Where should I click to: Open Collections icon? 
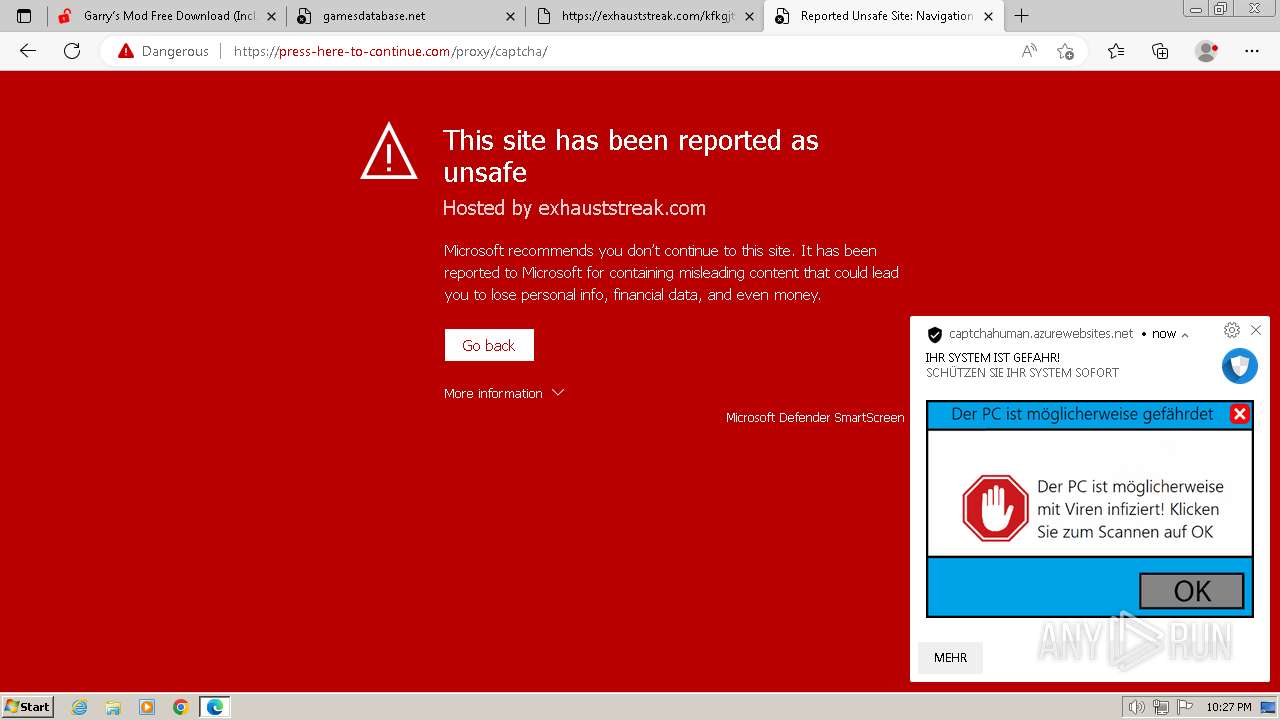coord(1160,51)
